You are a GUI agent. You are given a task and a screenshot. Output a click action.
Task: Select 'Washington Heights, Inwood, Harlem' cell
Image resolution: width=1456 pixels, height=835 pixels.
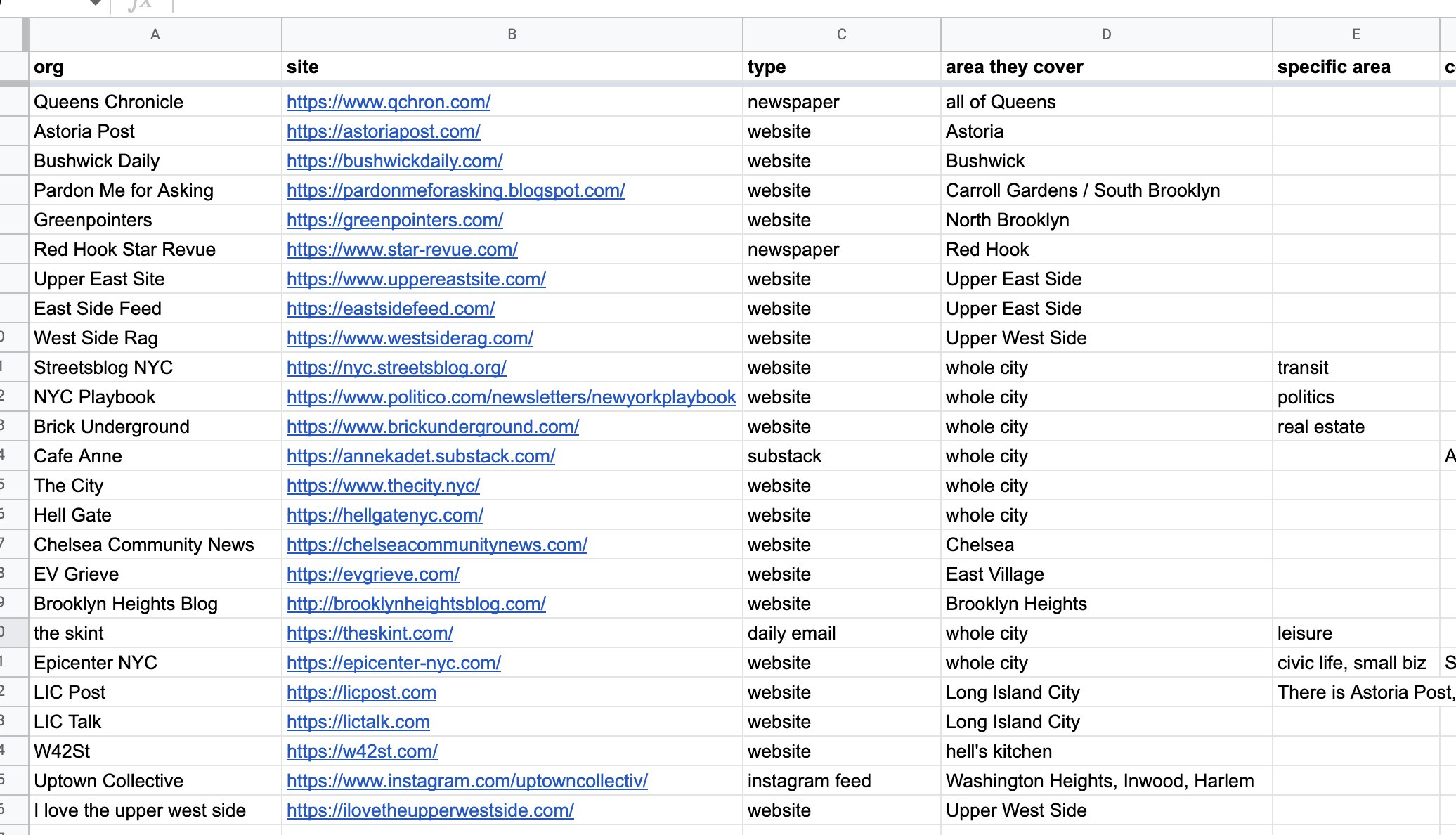point(1107,781)
